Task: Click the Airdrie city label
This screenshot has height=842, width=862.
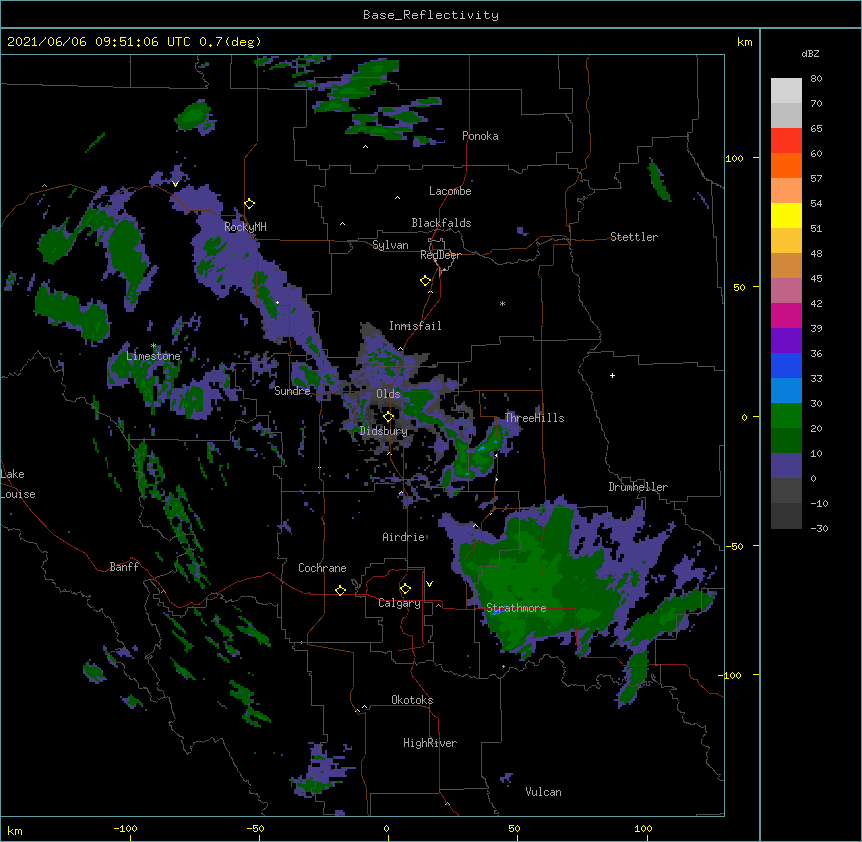Action: click(404, 537)
